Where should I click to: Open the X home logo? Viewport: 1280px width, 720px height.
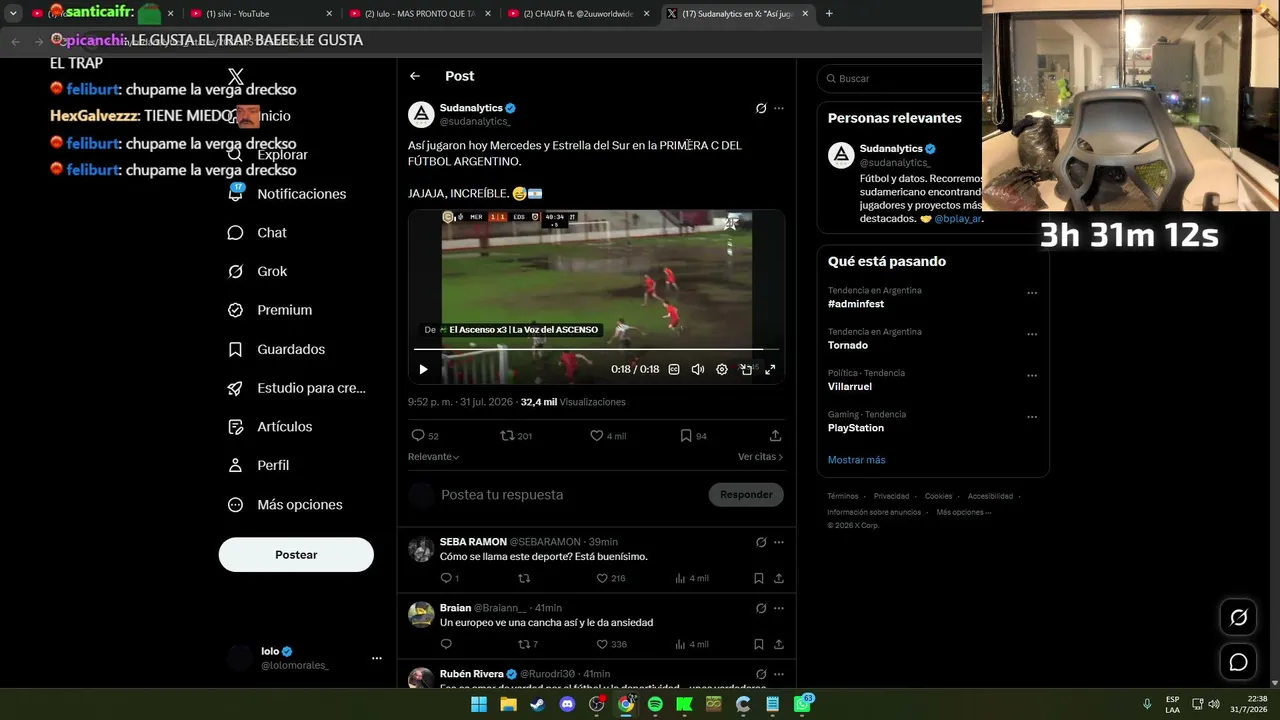click(236, 77)
